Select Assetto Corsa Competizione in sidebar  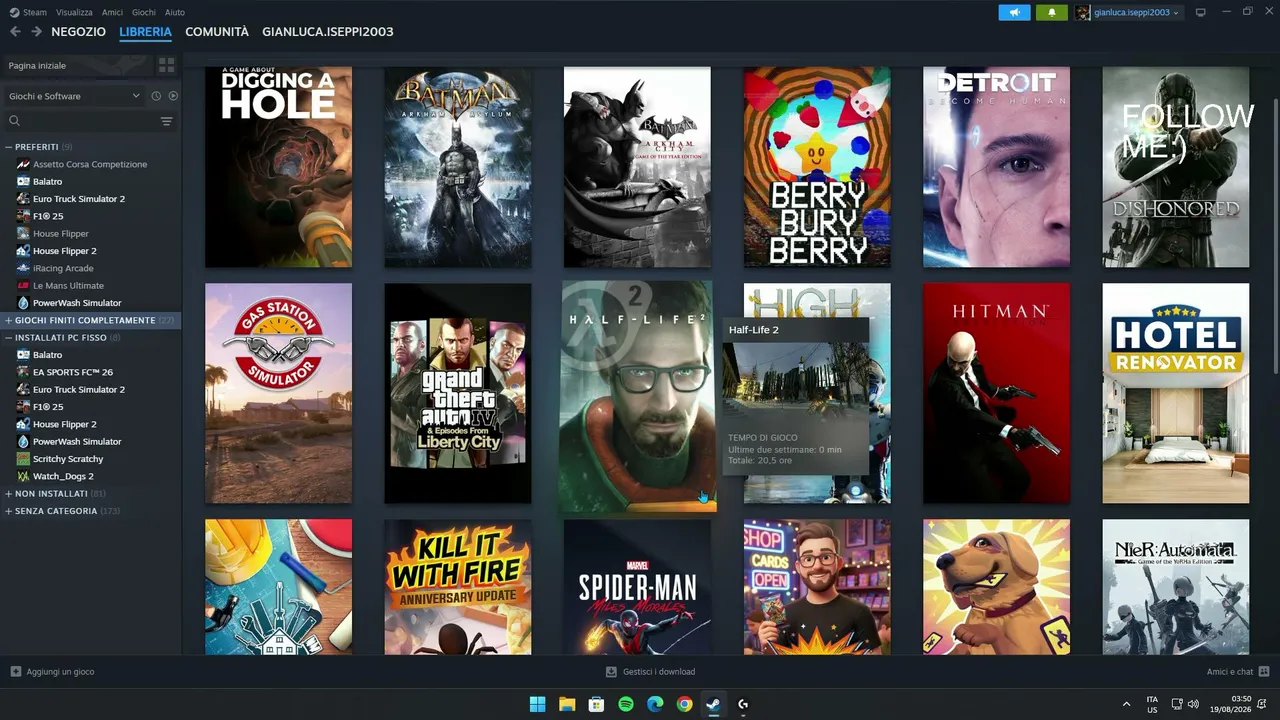pos(90,164)
